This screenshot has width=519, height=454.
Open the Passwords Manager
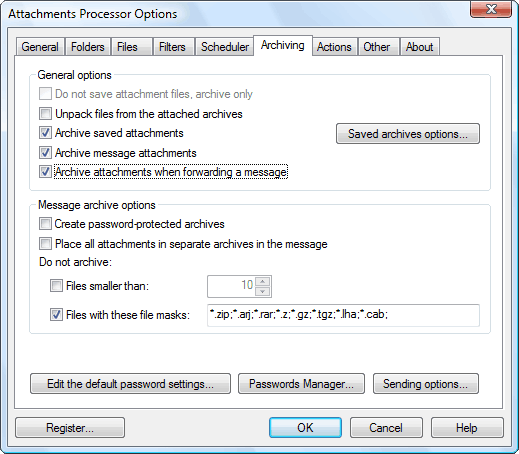(301, 384)
